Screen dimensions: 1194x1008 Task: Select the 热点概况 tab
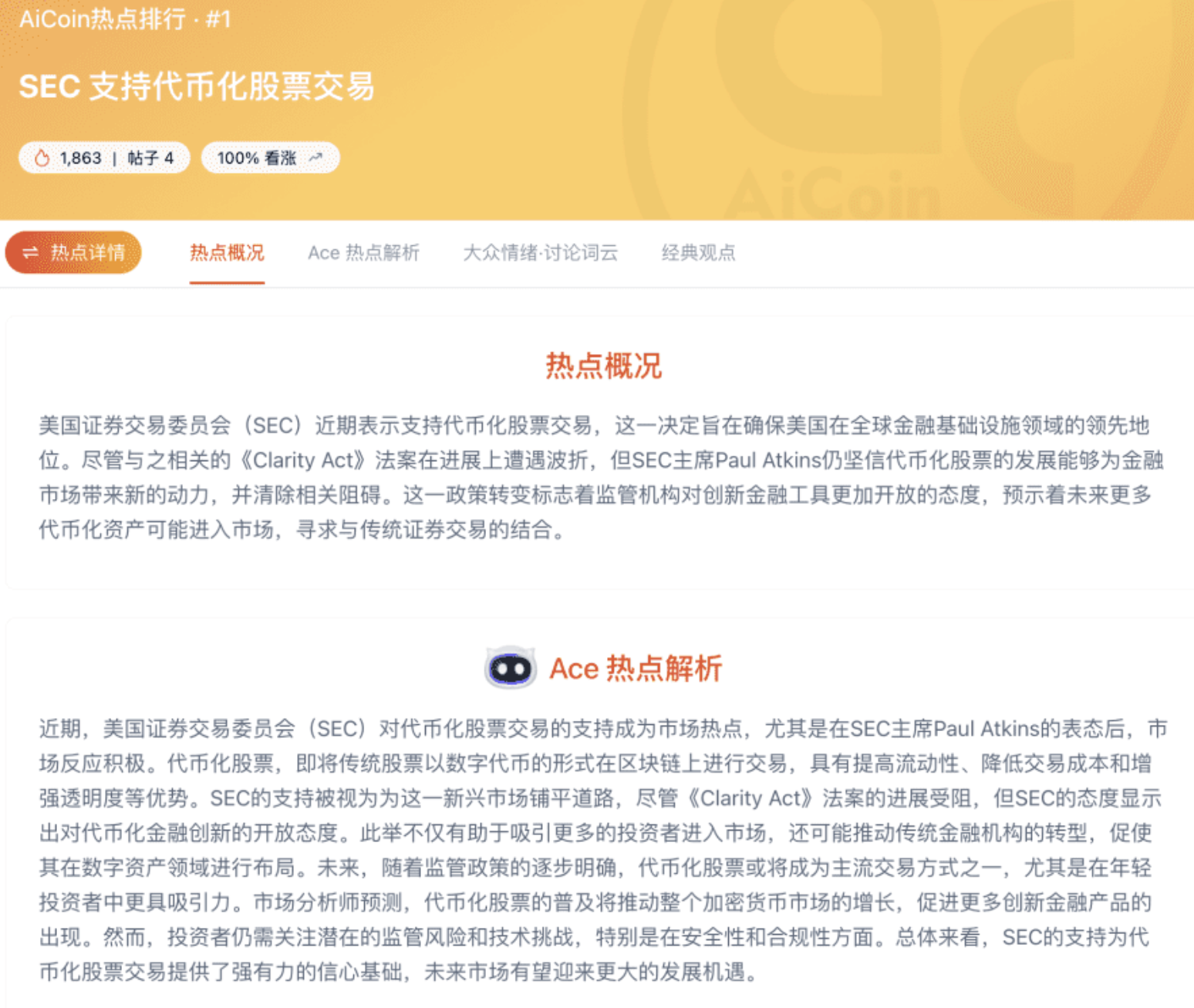click(x=227, y=253)
